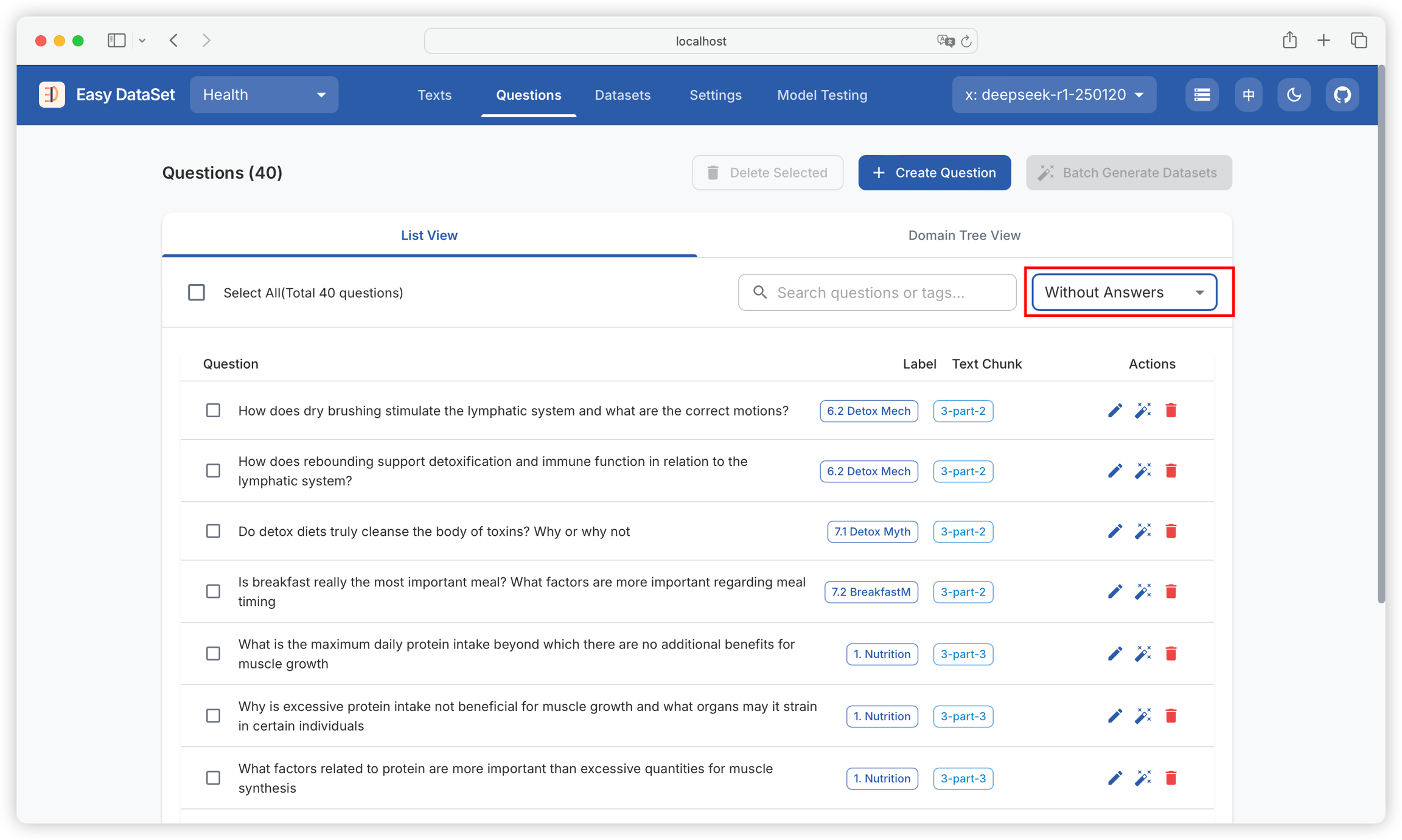Switch language with the 中 icon
This screenshot has width=1402, height=840.
1248,95
